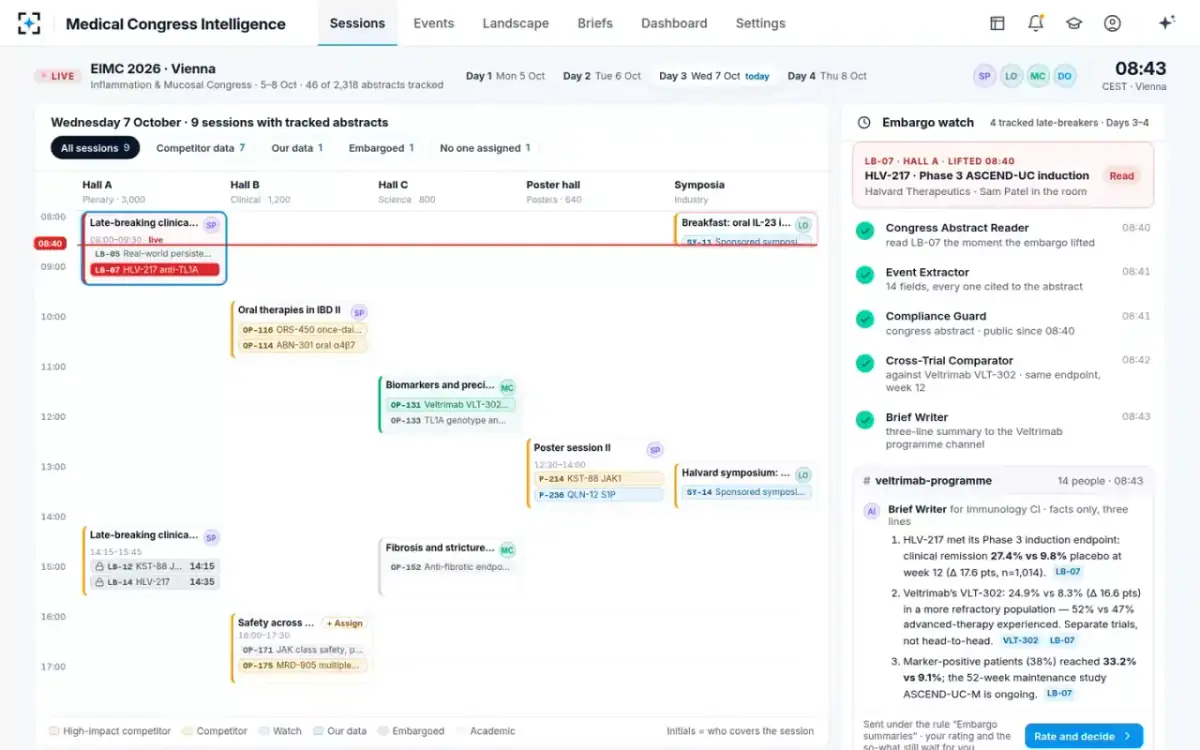This screenshot has width=1200, height=750.
Task: Toggle the Competitor data filter
Action: coord(201,148)
